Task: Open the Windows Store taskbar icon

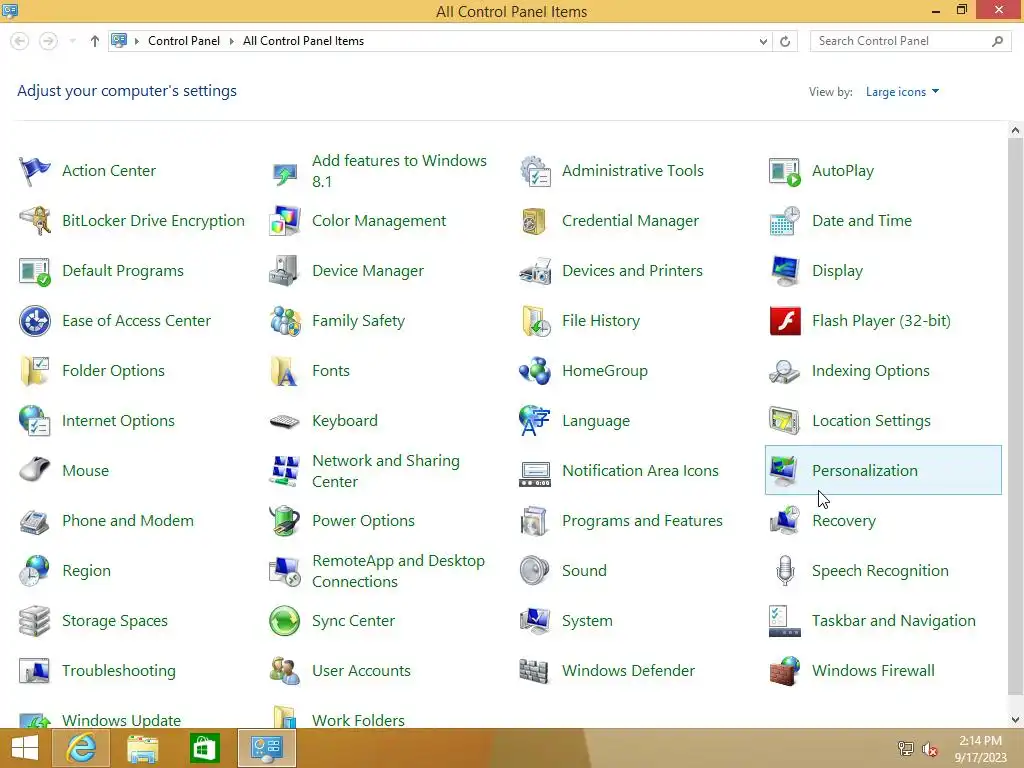Action: [204, 748]
